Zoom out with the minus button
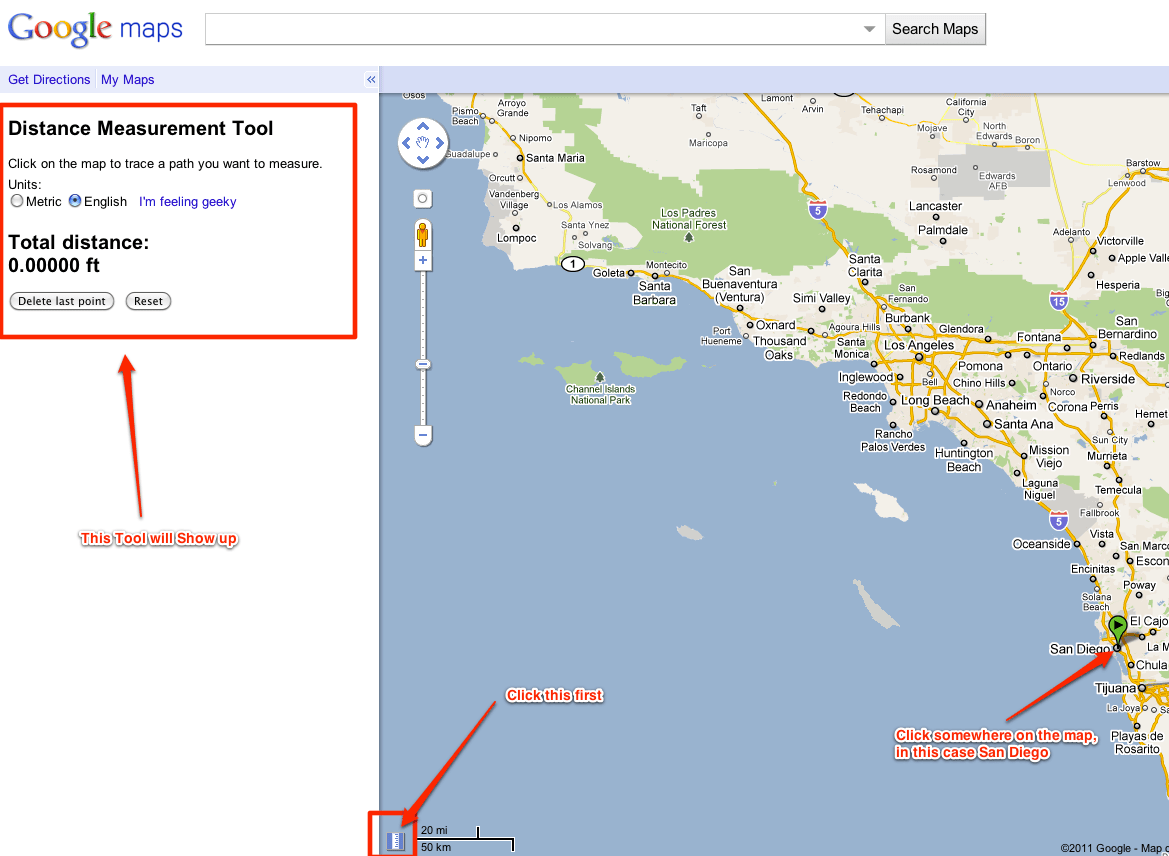This screenshot has width=1169, height=856. click(422, 435)
